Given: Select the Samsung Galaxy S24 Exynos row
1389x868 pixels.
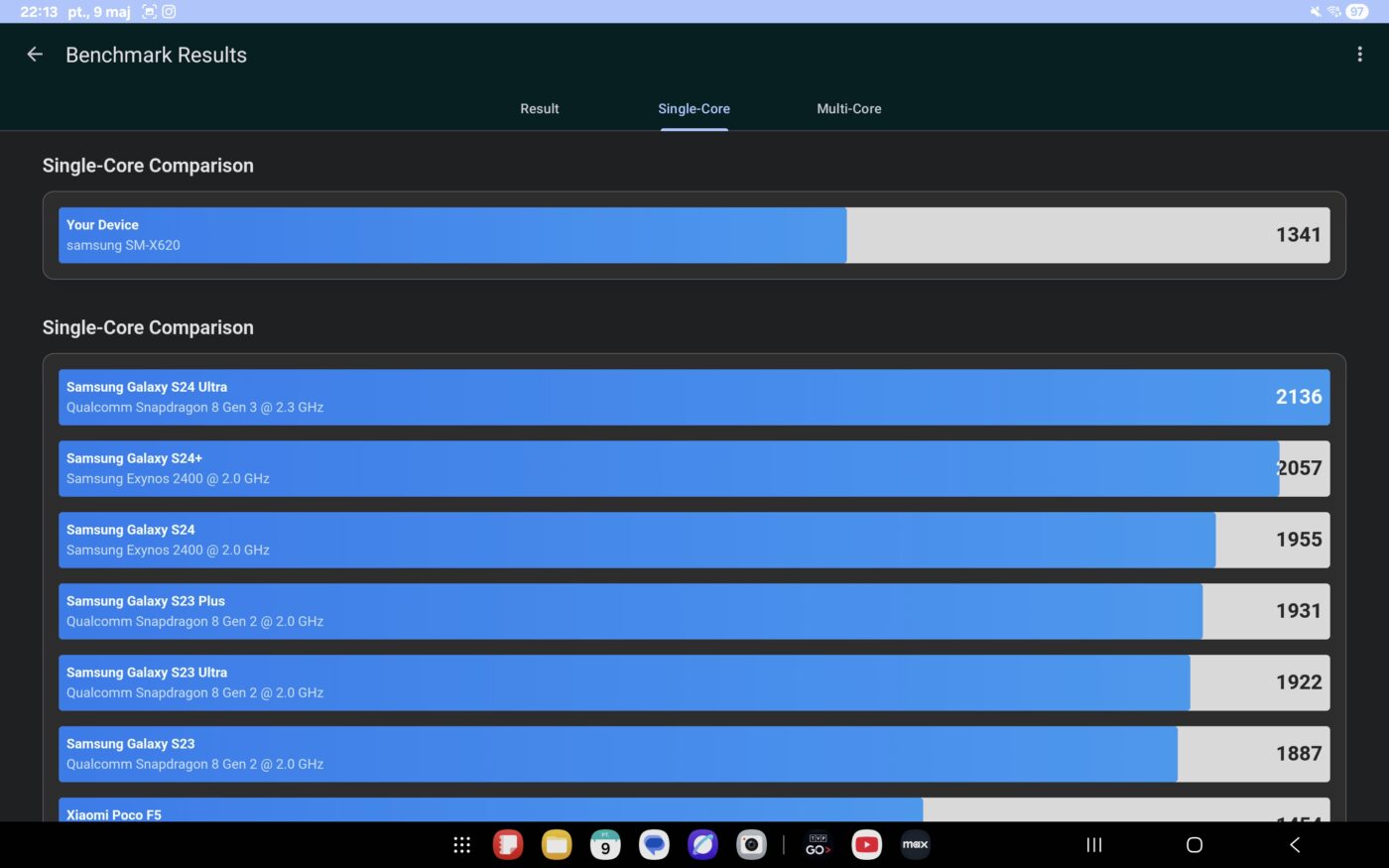Looking at the screenshot, I should [x=694, y=541].
